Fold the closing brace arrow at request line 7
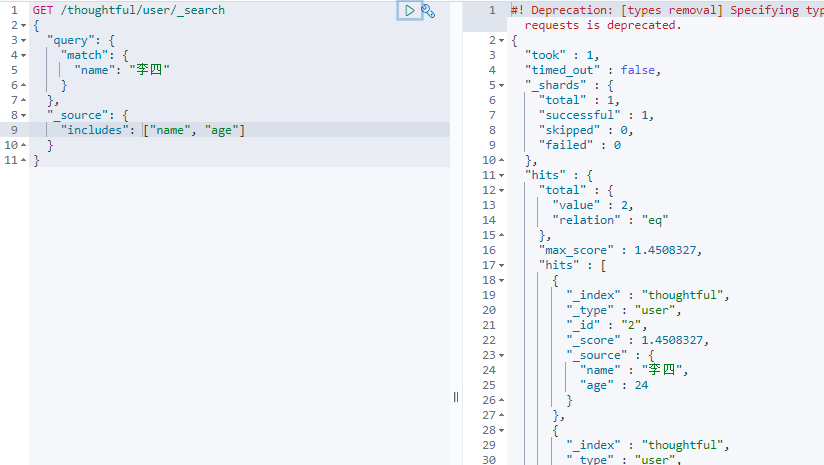This screenshot has height=465, width=824. click(24, 100)
